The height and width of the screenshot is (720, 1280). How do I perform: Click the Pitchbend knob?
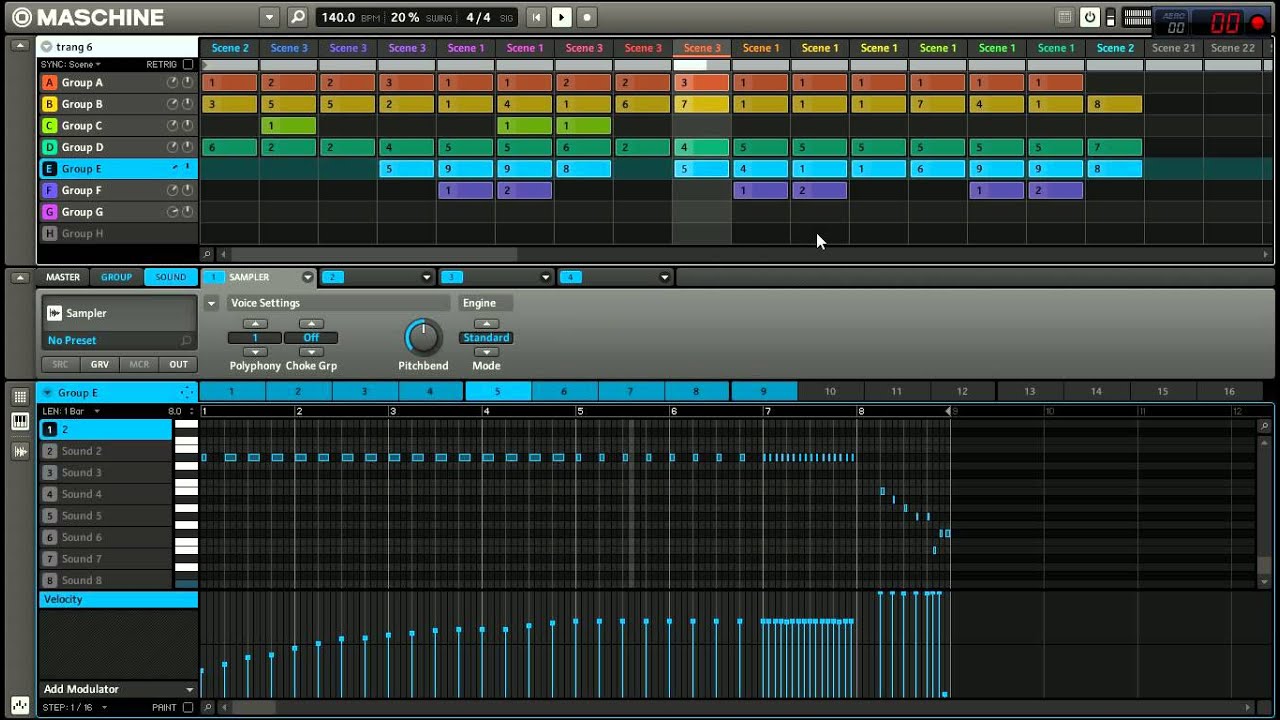click(423, 338)
